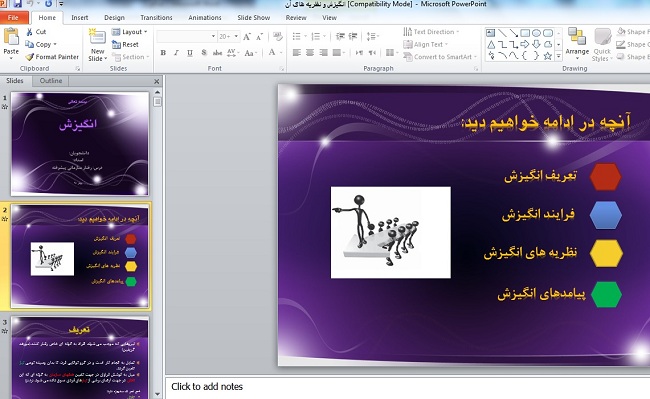Screen dimensions: 650x399
Task: Open Line Spacing dropdown
Action: (x=372, y=36)
